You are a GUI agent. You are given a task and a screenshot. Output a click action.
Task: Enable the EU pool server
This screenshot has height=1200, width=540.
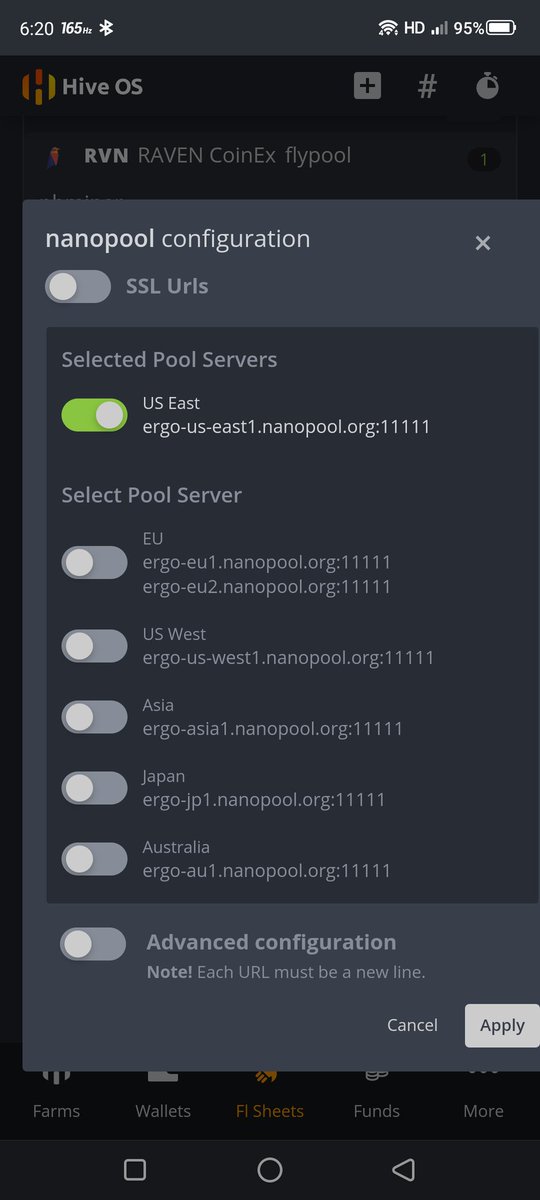pos(94,562)
